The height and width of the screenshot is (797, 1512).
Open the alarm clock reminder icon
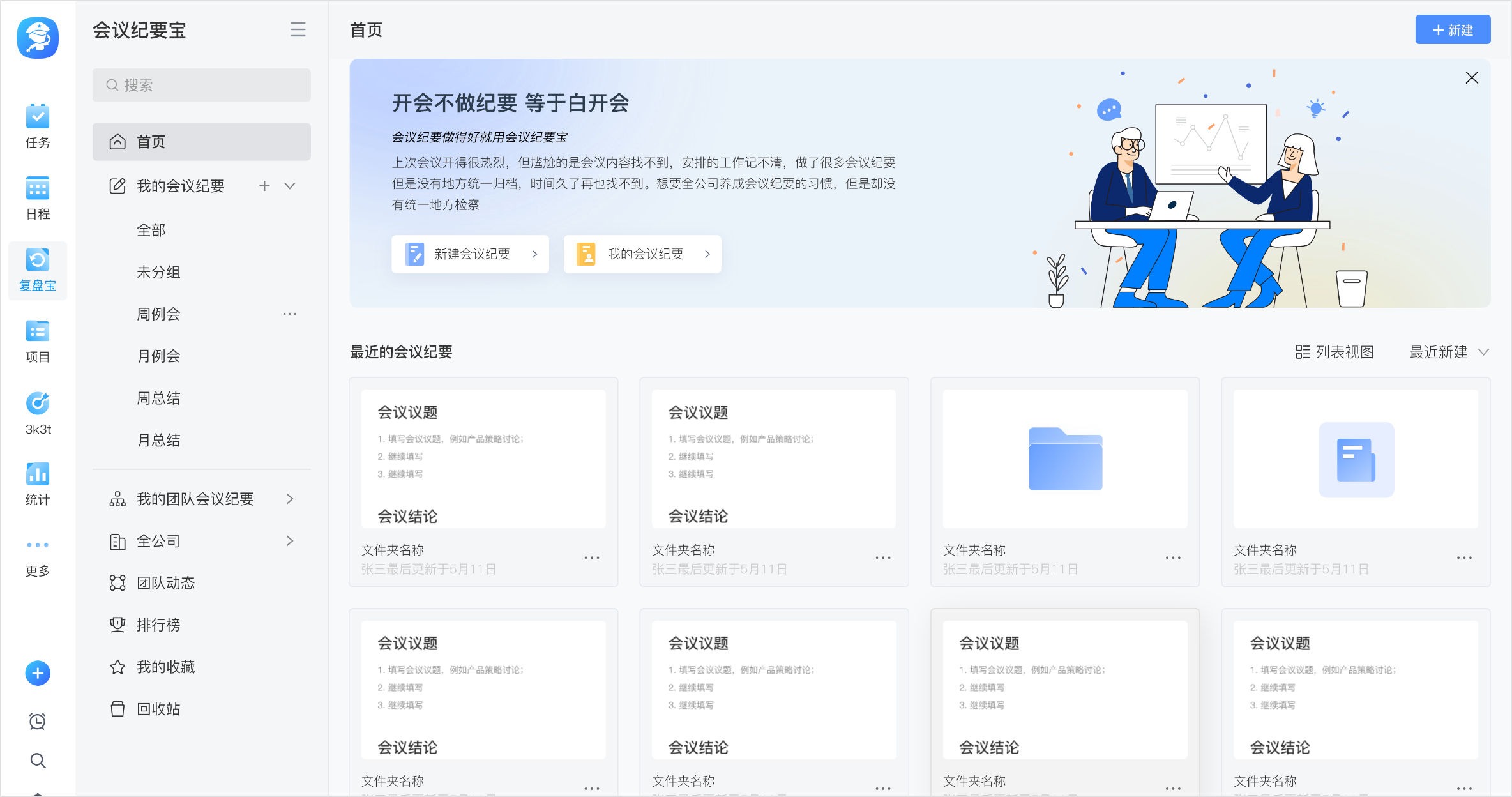pos(38,721)
